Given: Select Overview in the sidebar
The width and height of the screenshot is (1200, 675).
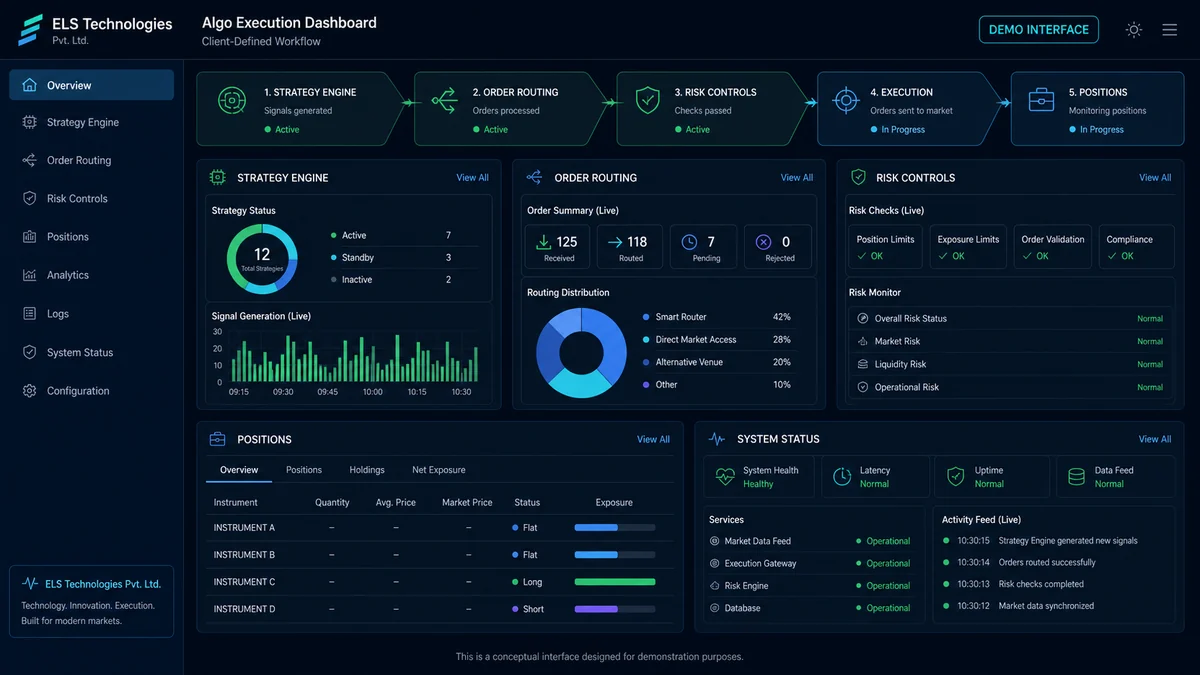Looking at the screenshot, I should coord(91,85).
